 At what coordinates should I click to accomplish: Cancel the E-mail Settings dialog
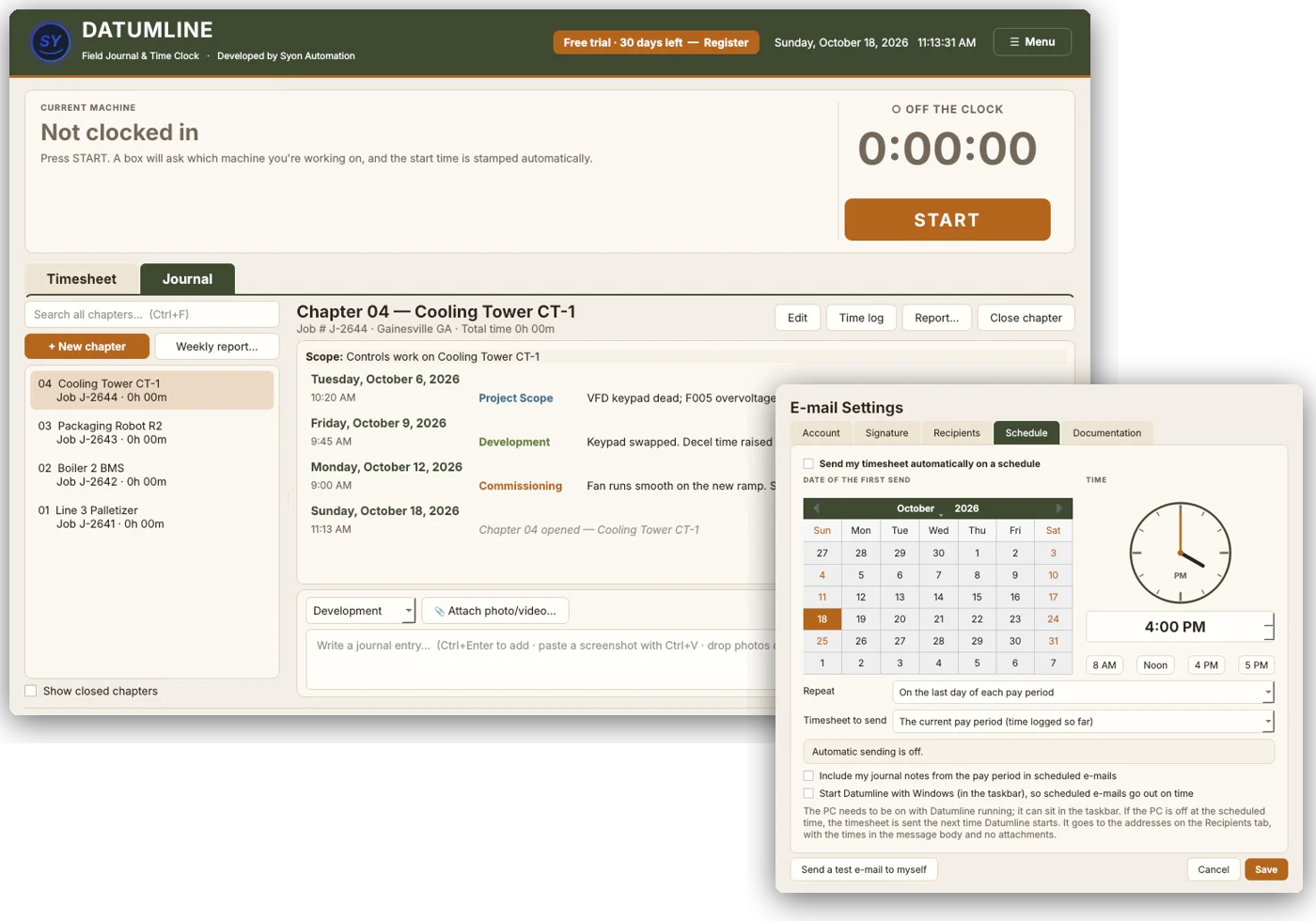click(1214, 870)
